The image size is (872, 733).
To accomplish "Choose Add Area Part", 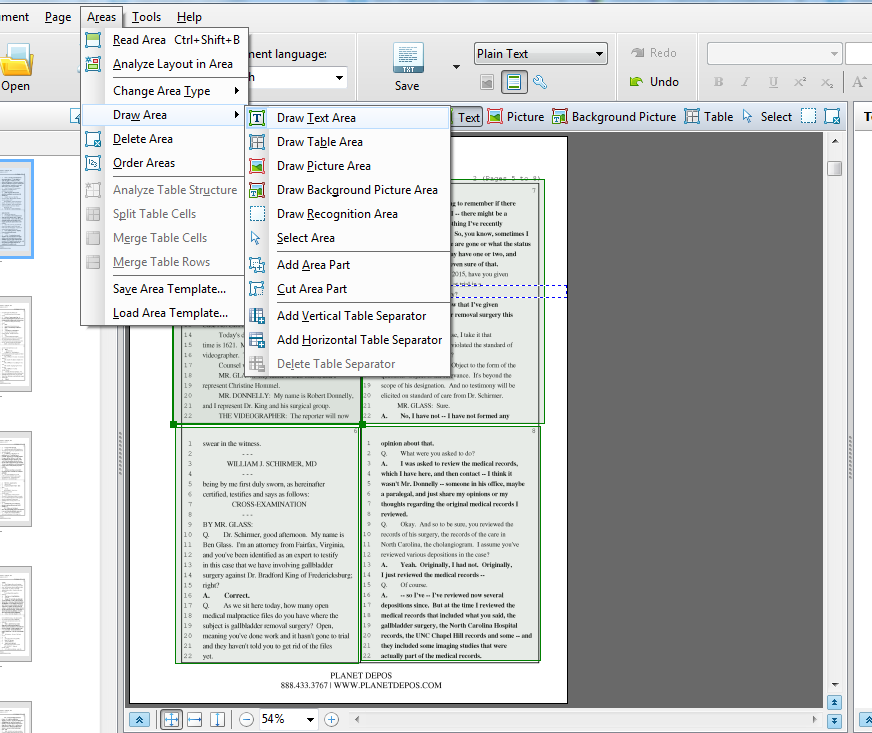I will click(x=348, y=265).
